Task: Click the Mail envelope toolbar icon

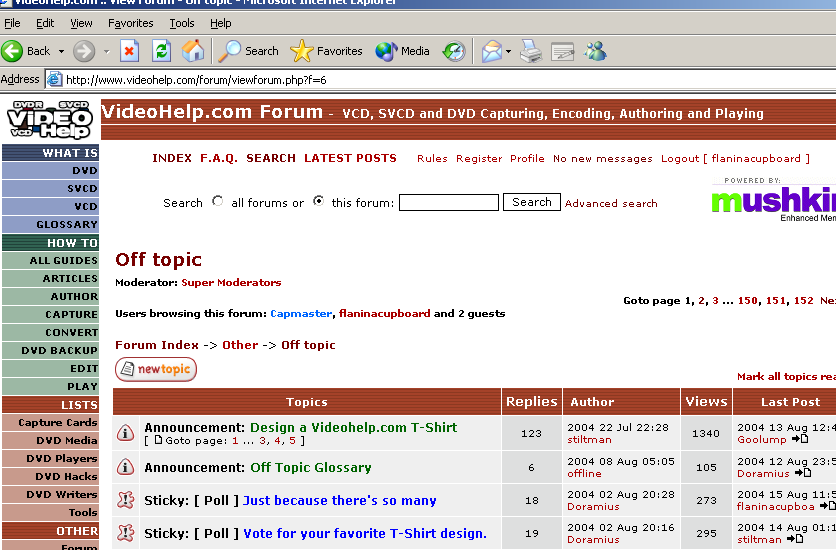Action: [x=492, y=52]
